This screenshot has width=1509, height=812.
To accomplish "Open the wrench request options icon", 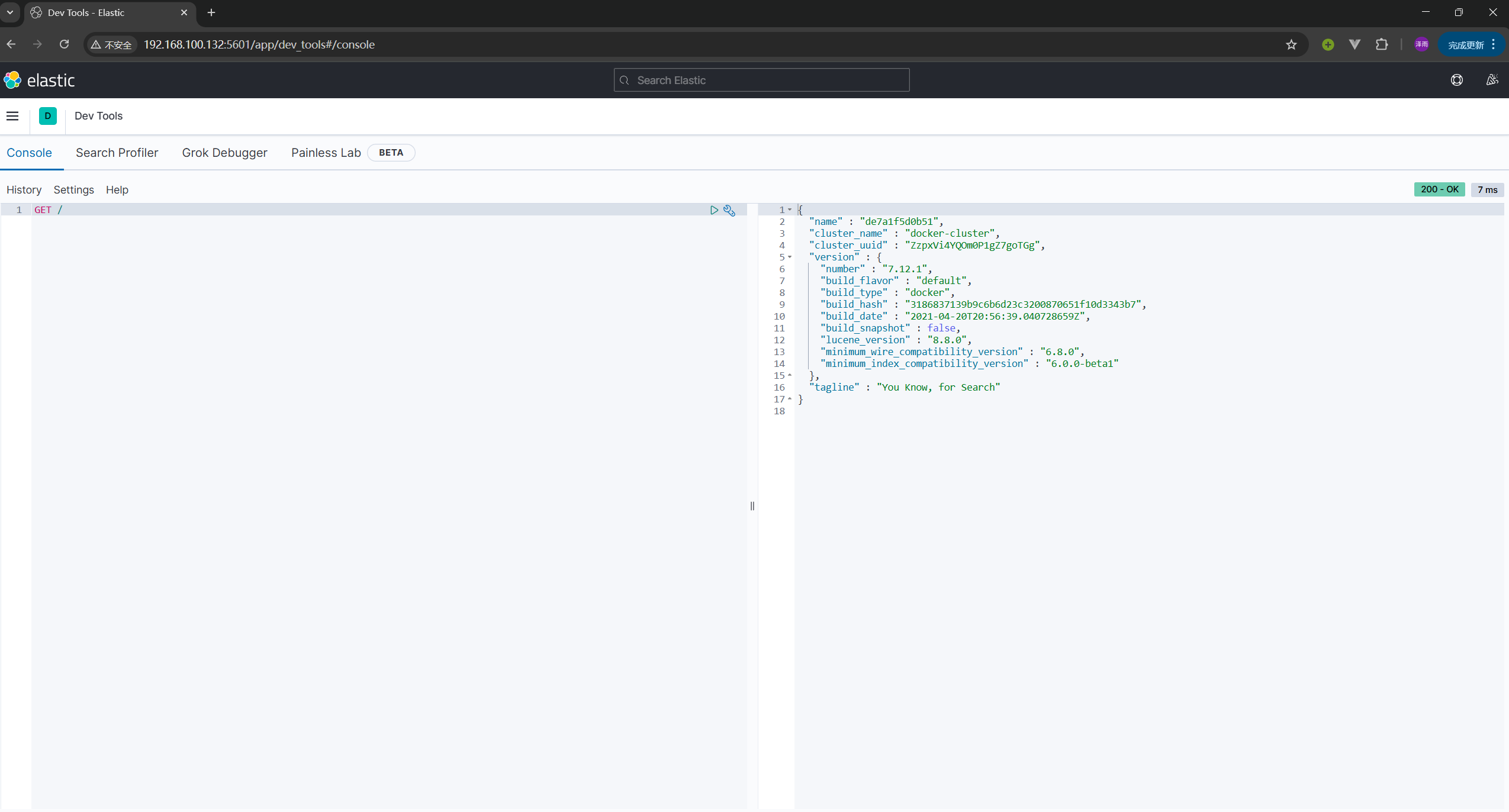I will pyautogui.click(x=729, y=210).
